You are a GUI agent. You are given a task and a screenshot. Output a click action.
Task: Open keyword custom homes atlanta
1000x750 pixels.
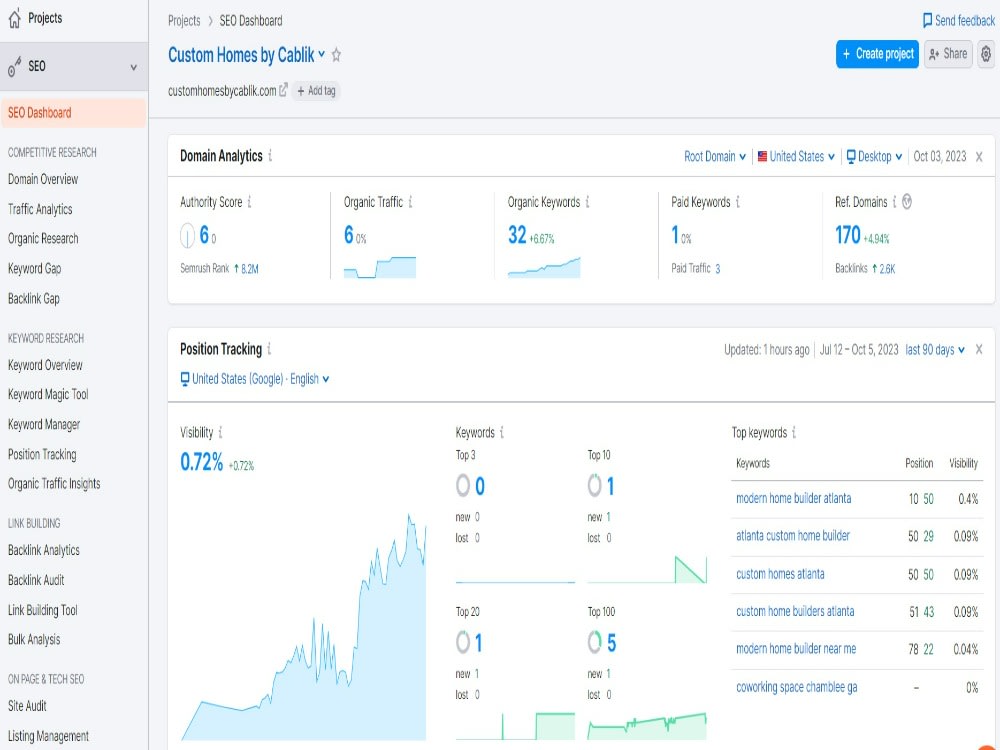tap(780, 574)
